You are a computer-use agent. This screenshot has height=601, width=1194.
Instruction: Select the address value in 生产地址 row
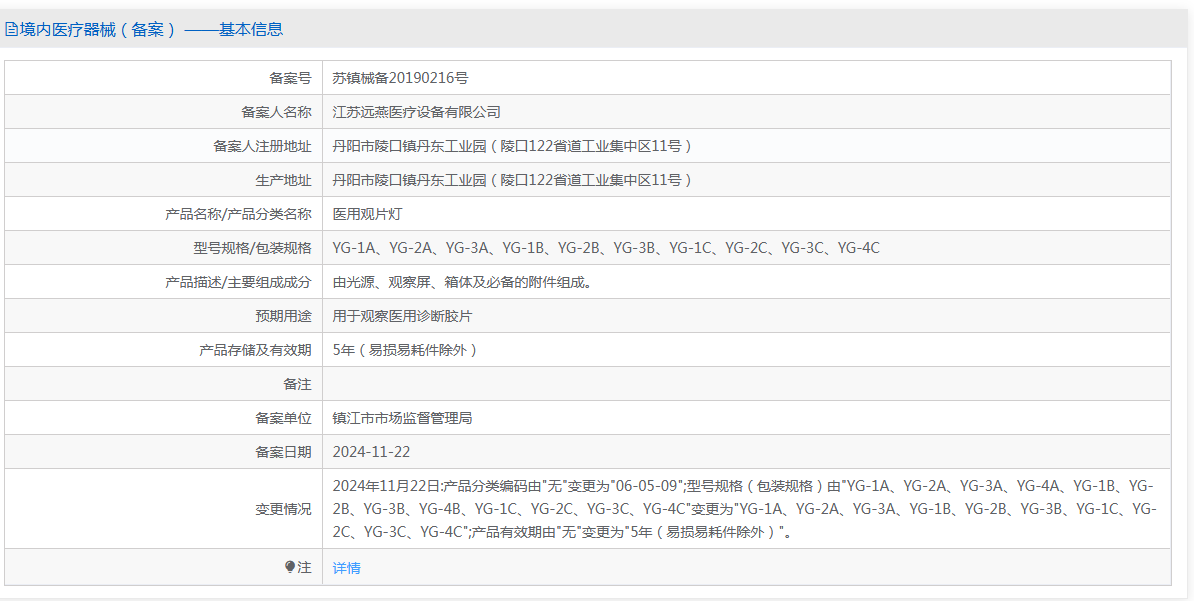pyautogui.click(x=513, y=180)
